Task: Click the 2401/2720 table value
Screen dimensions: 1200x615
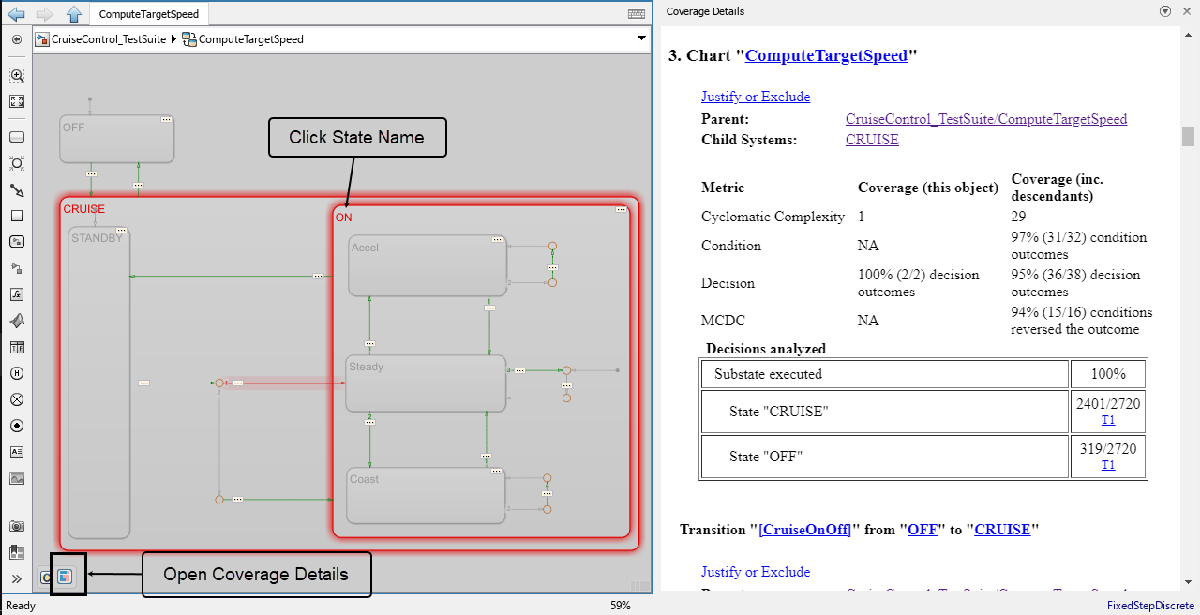Action: (x=1108, y=404)
